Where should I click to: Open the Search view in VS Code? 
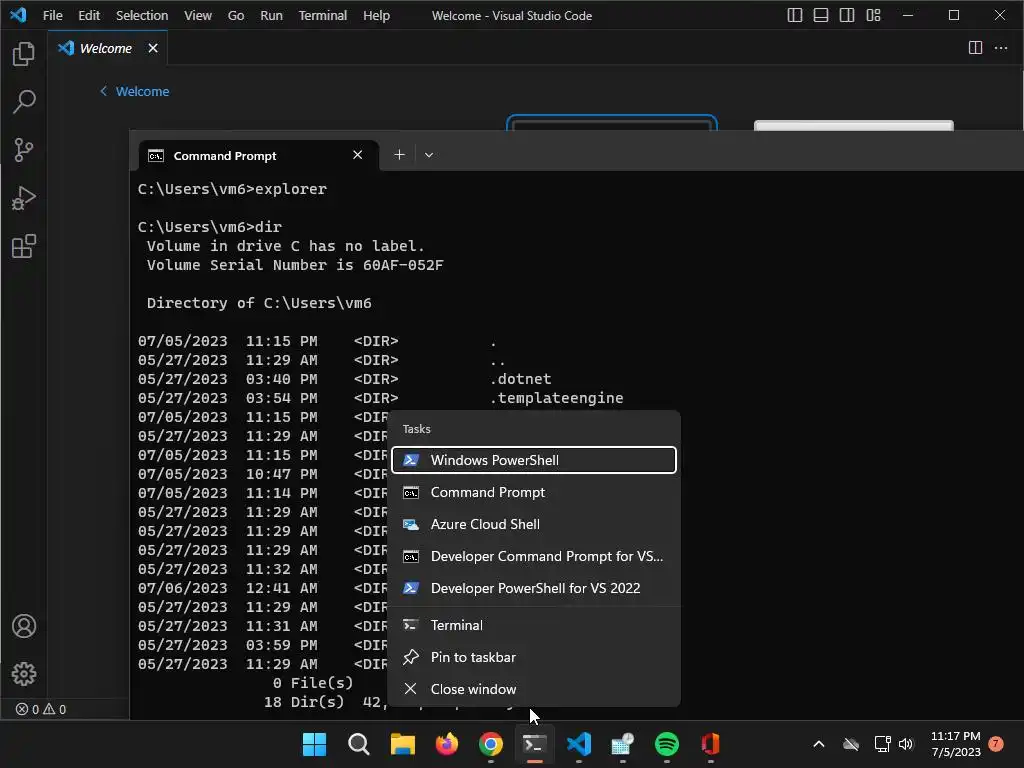click(x=24, y=101)
